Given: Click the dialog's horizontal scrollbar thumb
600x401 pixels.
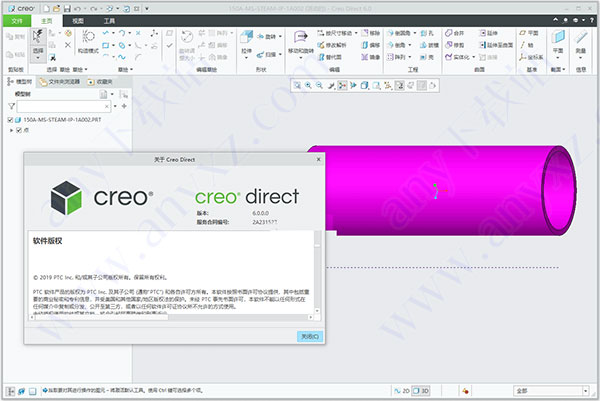Looking at the screenshot, I should tap(101, 317).
